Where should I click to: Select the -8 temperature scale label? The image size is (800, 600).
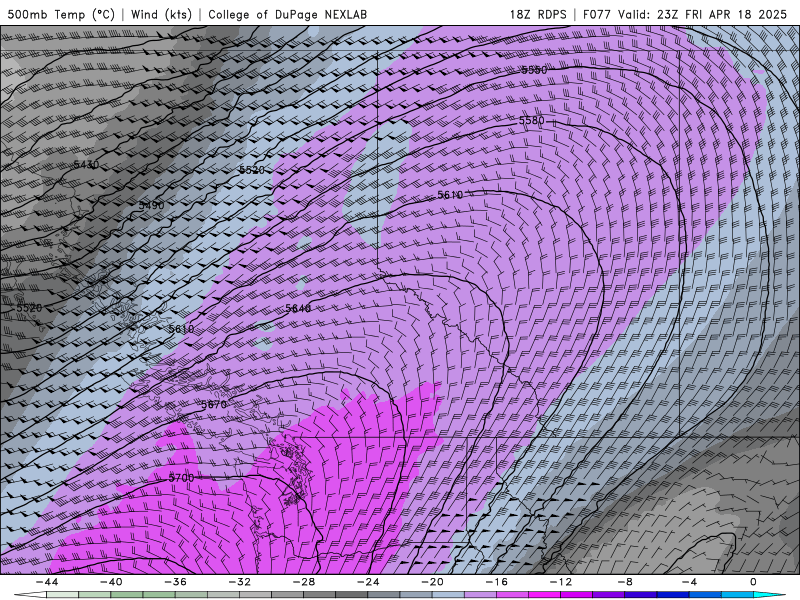pos(625,582)
